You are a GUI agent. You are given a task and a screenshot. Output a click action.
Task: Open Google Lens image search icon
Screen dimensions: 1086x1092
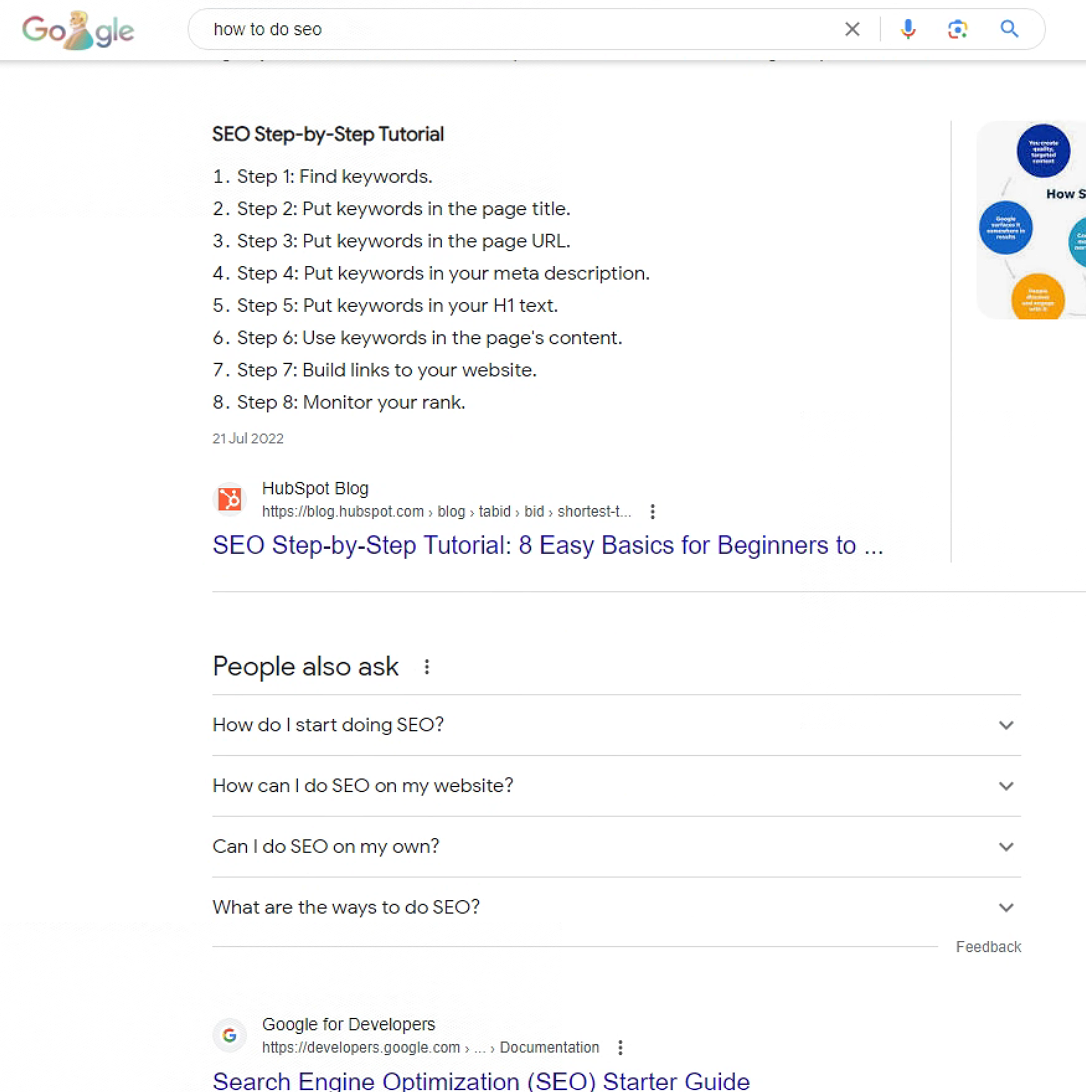pyautogui.click(x=958, y=29)
